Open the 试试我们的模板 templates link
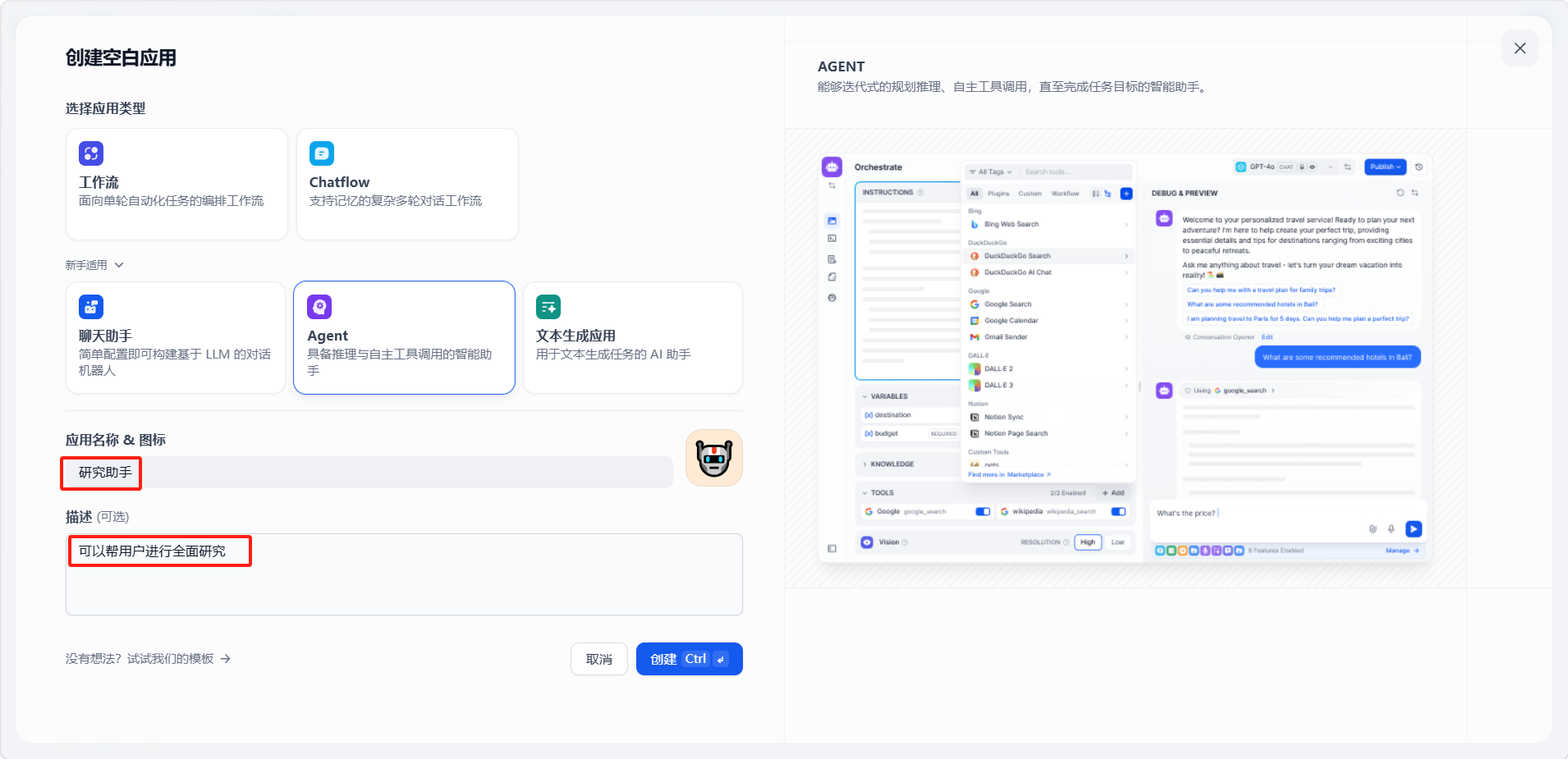Viewport: 1568px width, 759px height. (x=170, y=659)
